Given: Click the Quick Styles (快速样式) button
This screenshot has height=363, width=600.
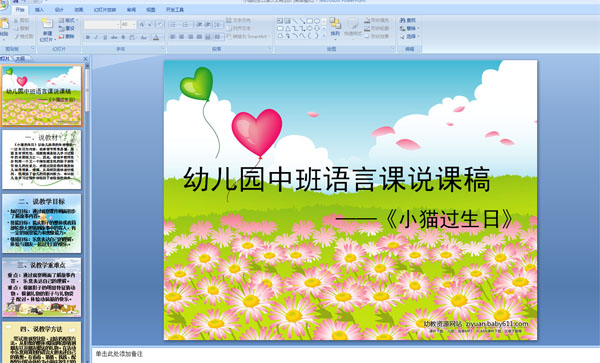Looking at the screenshot, I should point(353,28).
